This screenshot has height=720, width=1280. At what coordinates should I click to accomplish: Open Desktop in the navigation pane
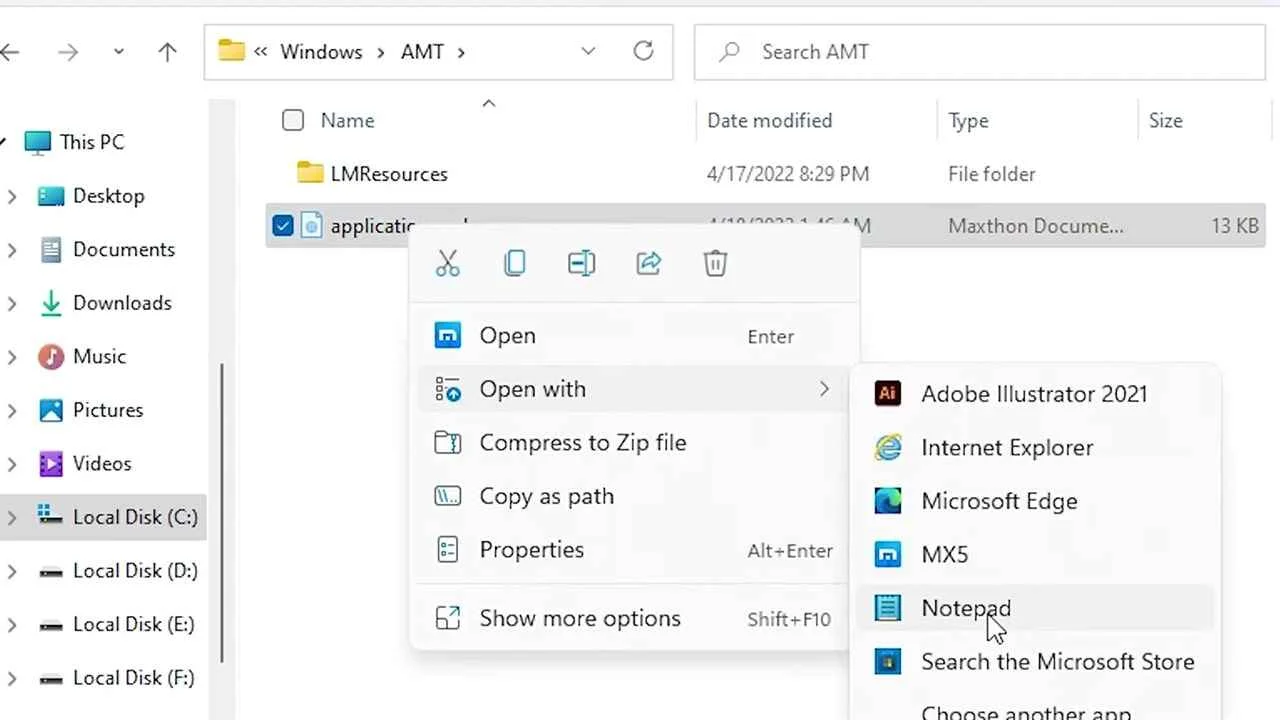[108, 196]
